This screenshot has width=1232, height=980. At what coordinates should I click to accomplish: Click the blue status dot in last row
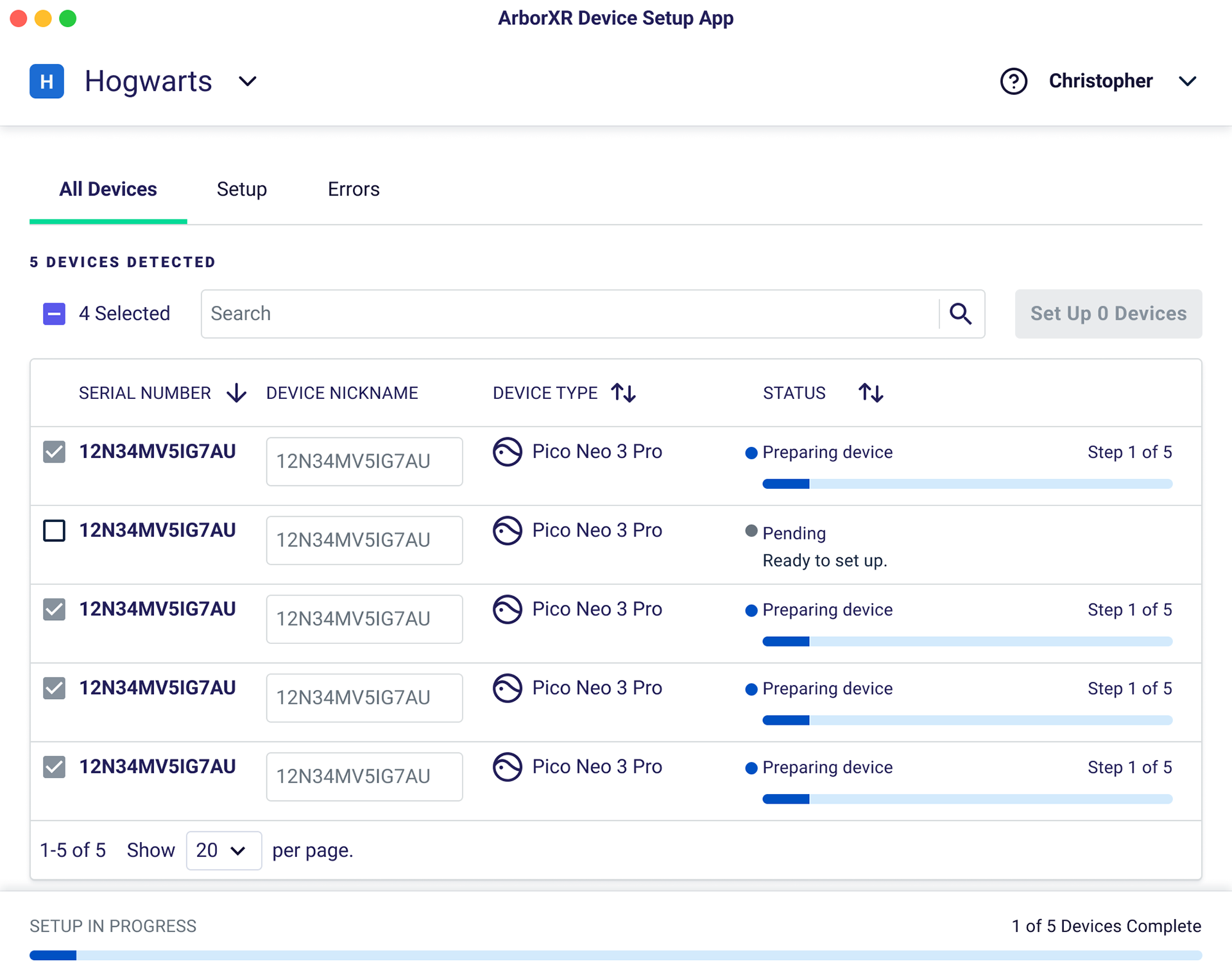tap(751, 768)
